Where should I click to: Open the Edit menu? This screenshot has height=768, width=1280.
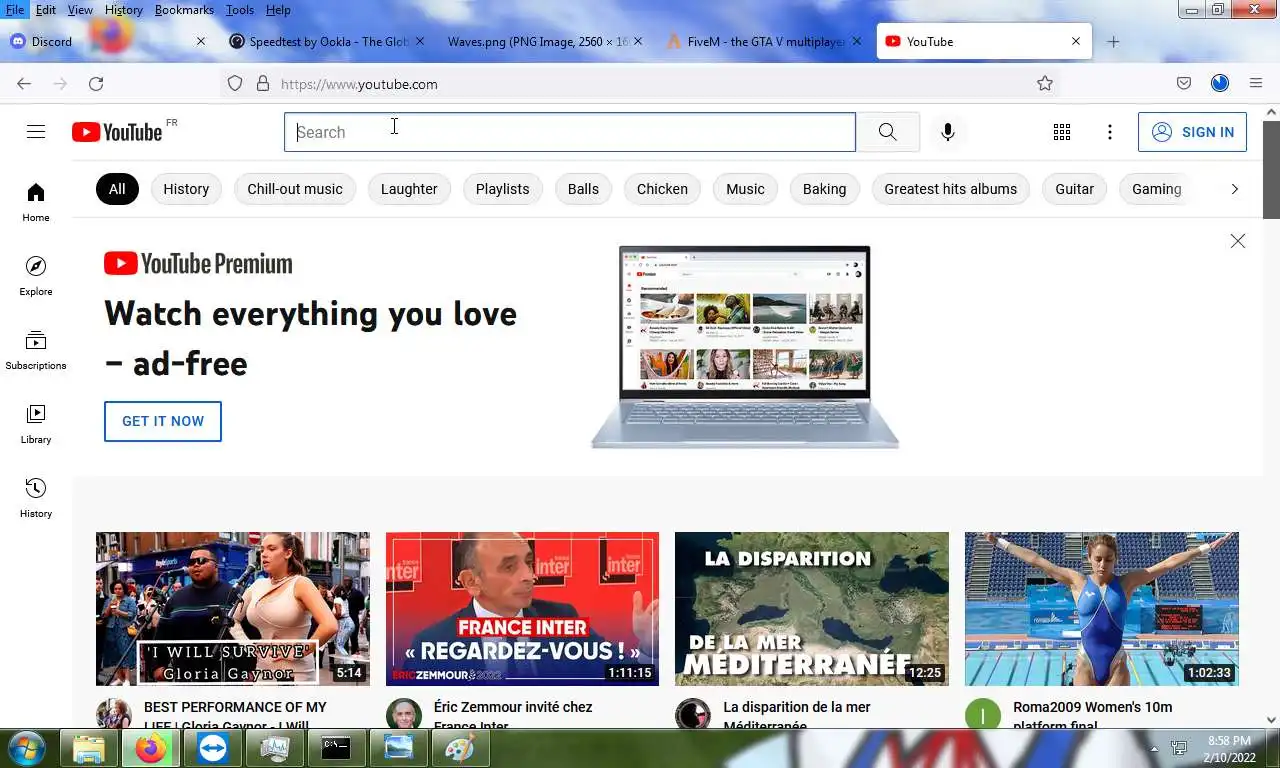pyautogui.click(x=46, y=9)
